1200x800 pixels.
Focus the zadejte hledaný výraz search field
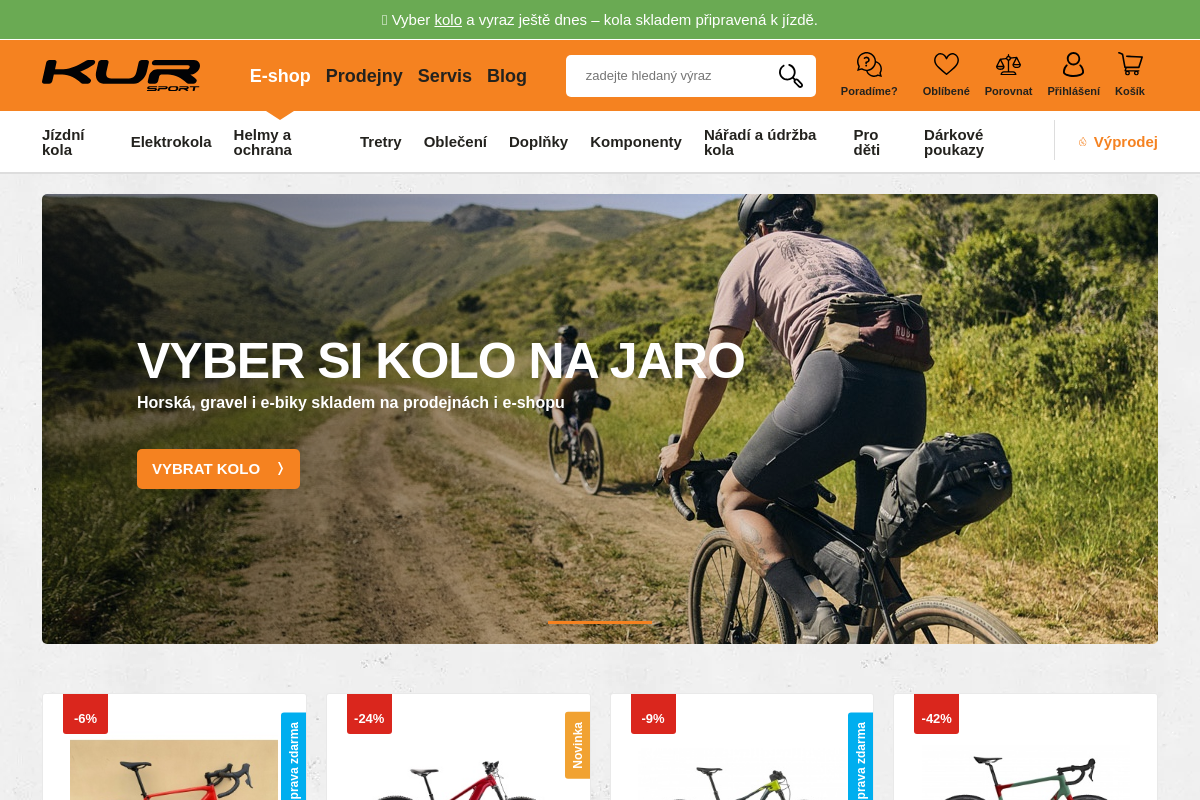click(x=670, y=76)
